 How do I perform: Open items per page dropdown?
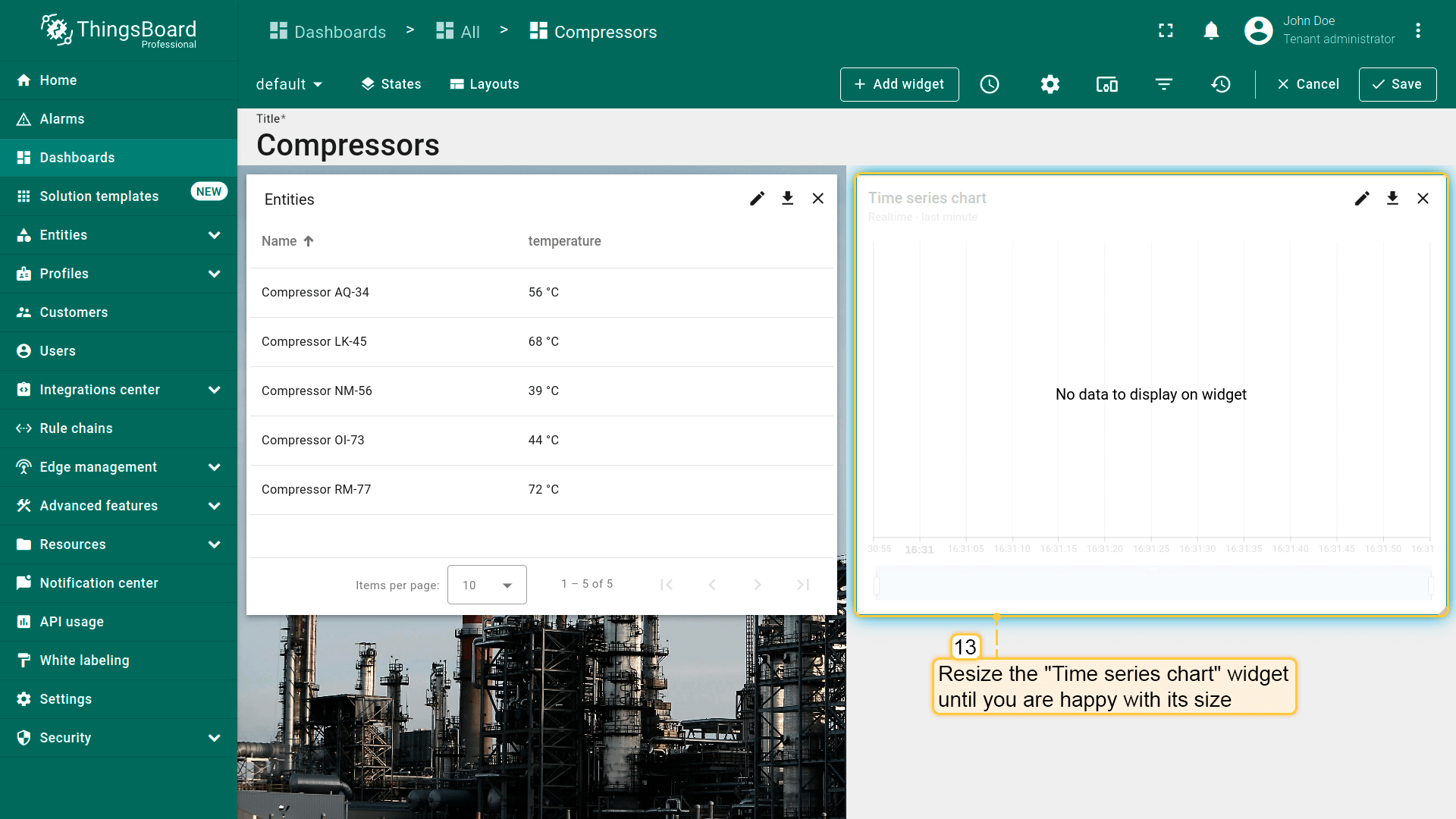tap(487, 585)
